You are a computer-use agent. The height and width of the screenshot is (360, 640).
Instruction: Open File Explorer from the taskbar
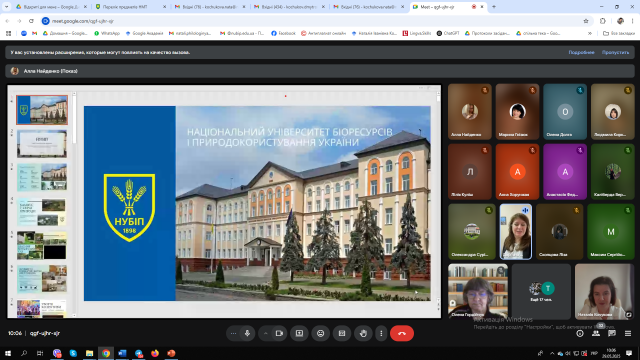pyautogui.click(x=89, y=353)
